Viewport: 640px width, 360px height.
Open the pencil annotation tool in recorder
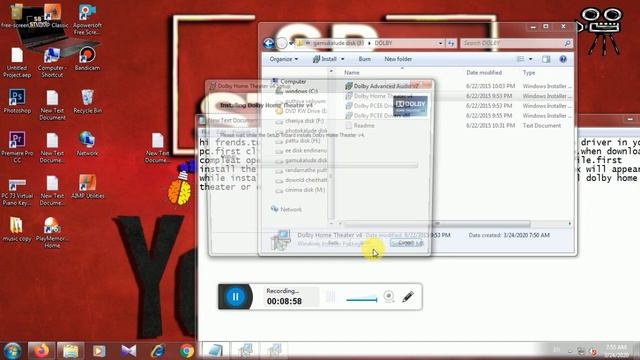tap(408, 297)
